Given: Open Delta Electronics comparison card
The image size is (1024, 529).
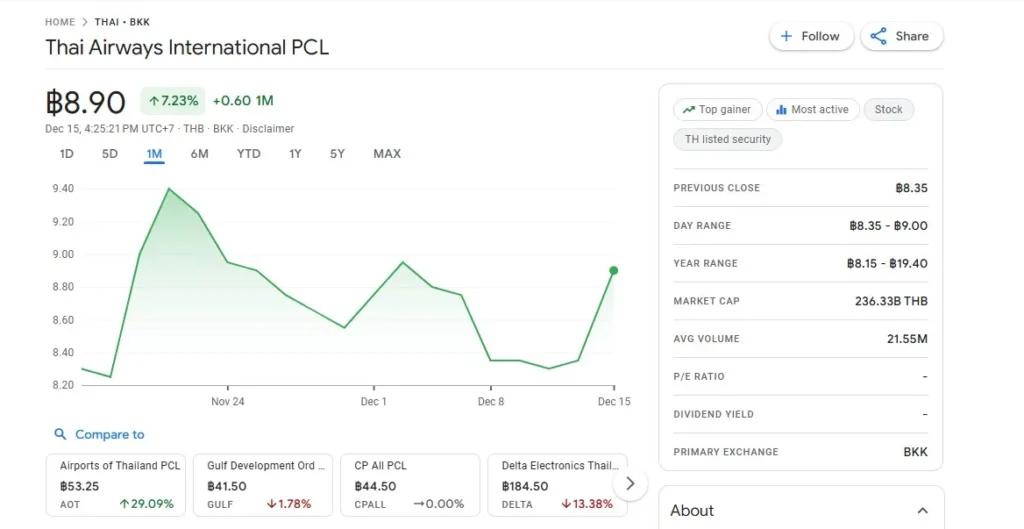Looking at the screenshot, I should pos(557,485).
